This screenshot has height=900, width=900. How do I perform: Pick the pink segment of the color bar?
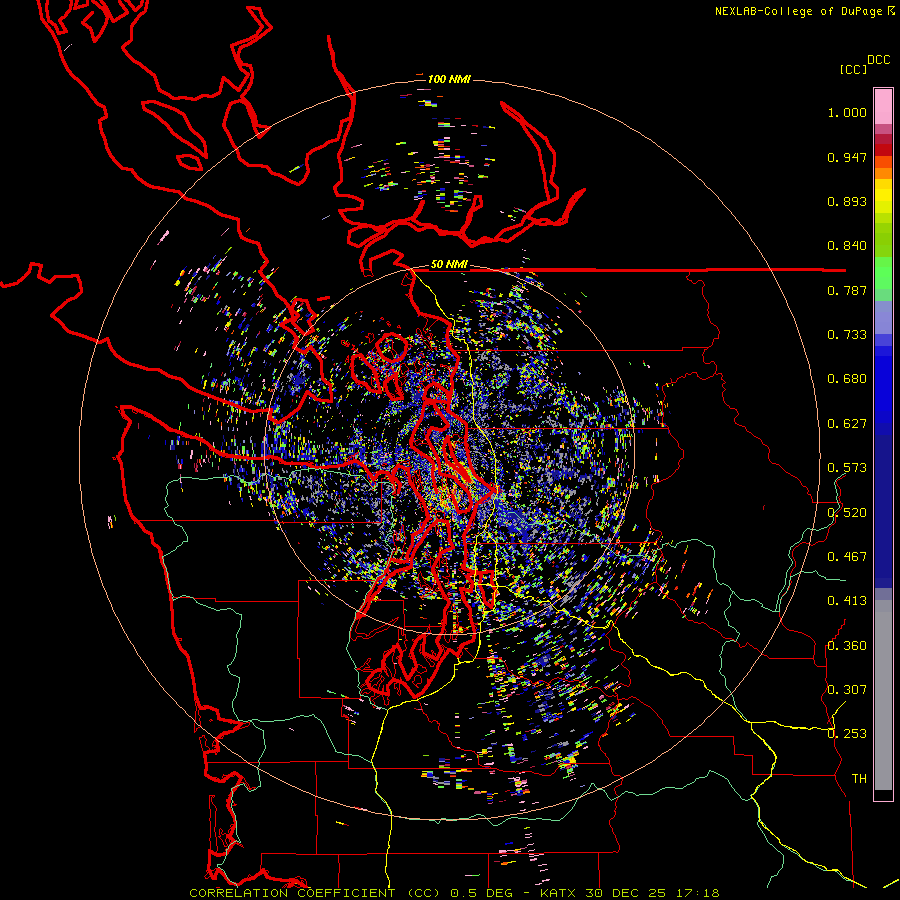(883, 106)
